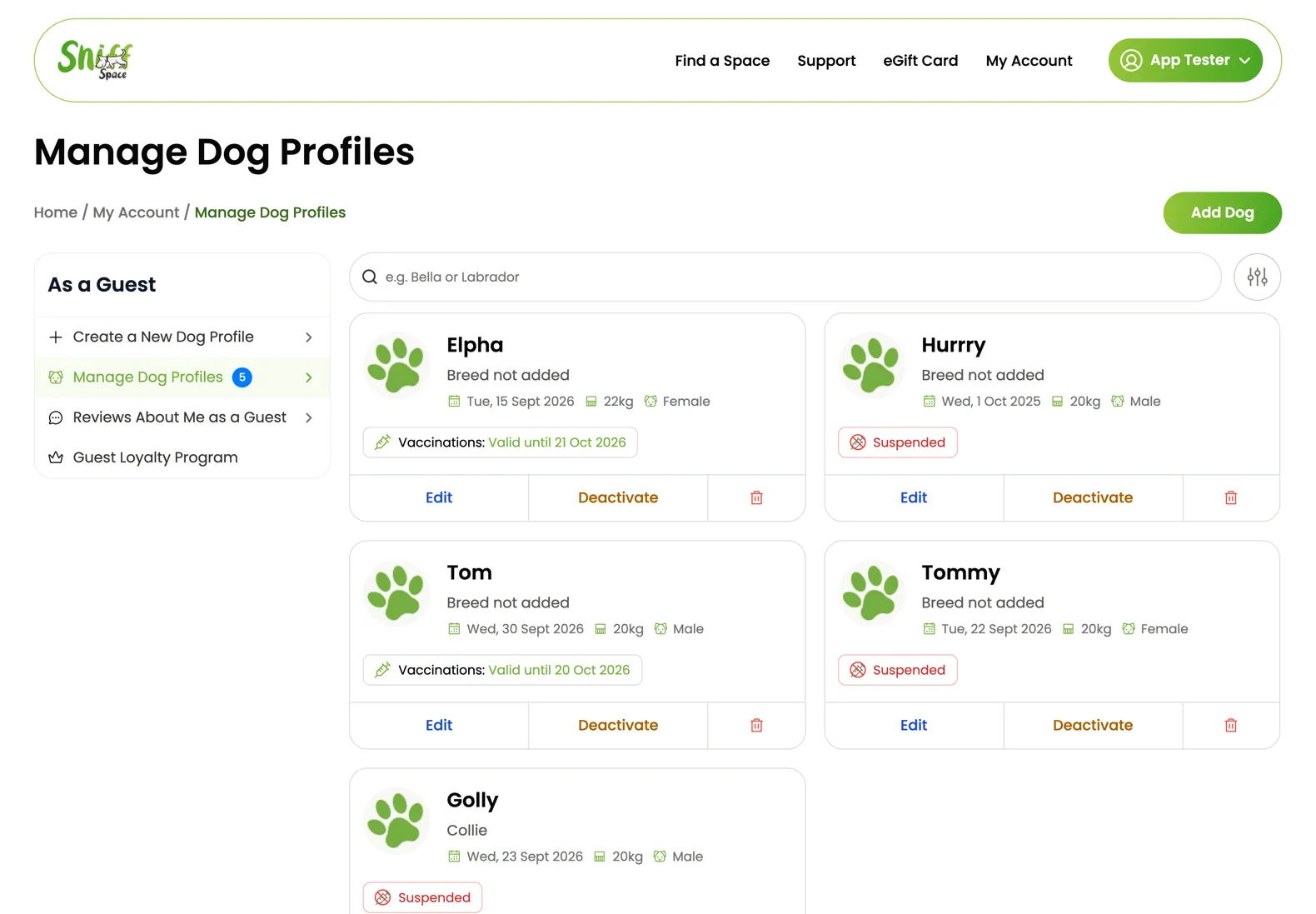Image resolution: width=1316 pixels, height=914 pixels.
Task: Click Tommy's paw avatar
Action: click(872, 592)
